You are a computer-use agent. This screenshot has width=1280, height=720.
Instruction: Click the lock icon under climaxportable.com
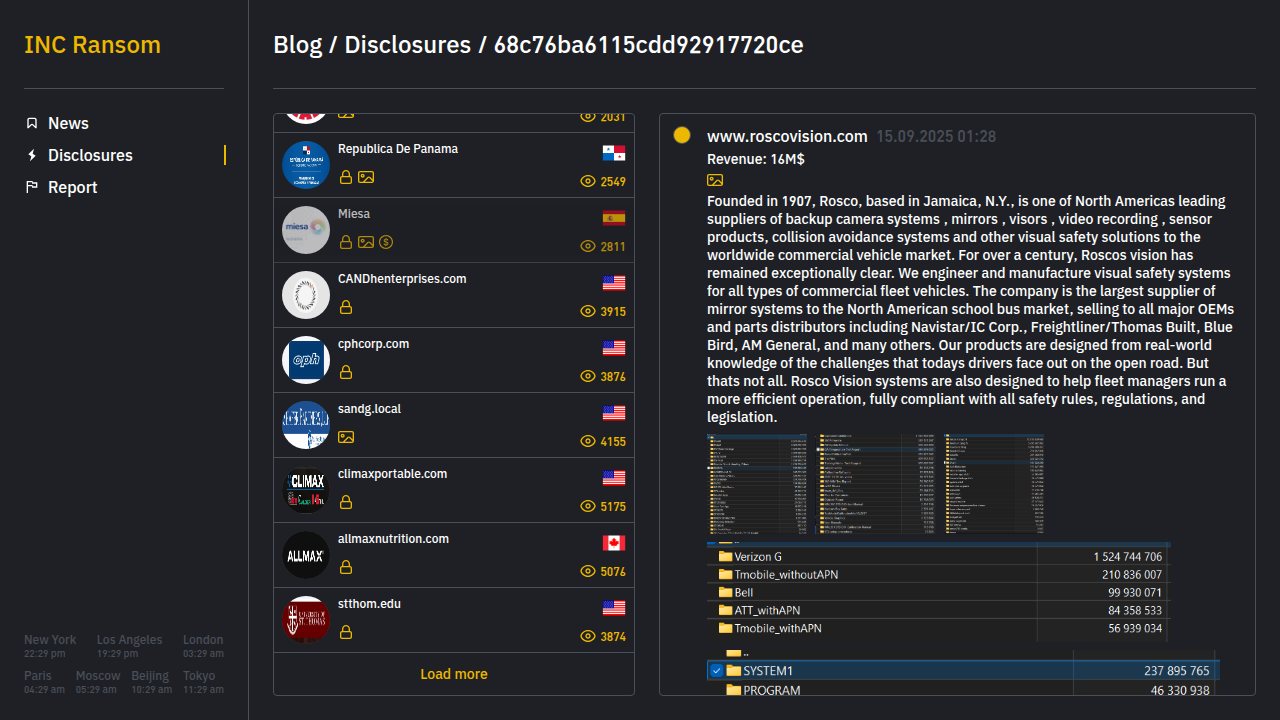tap(346, 502)
